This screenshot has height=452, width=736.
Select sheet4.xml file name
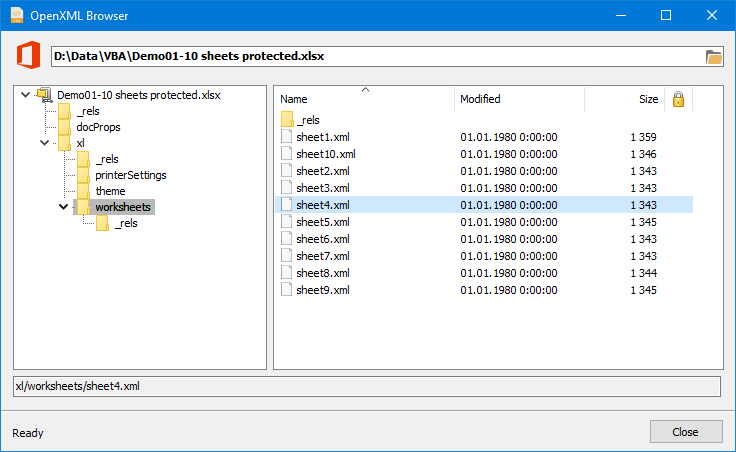pos(322,205)
